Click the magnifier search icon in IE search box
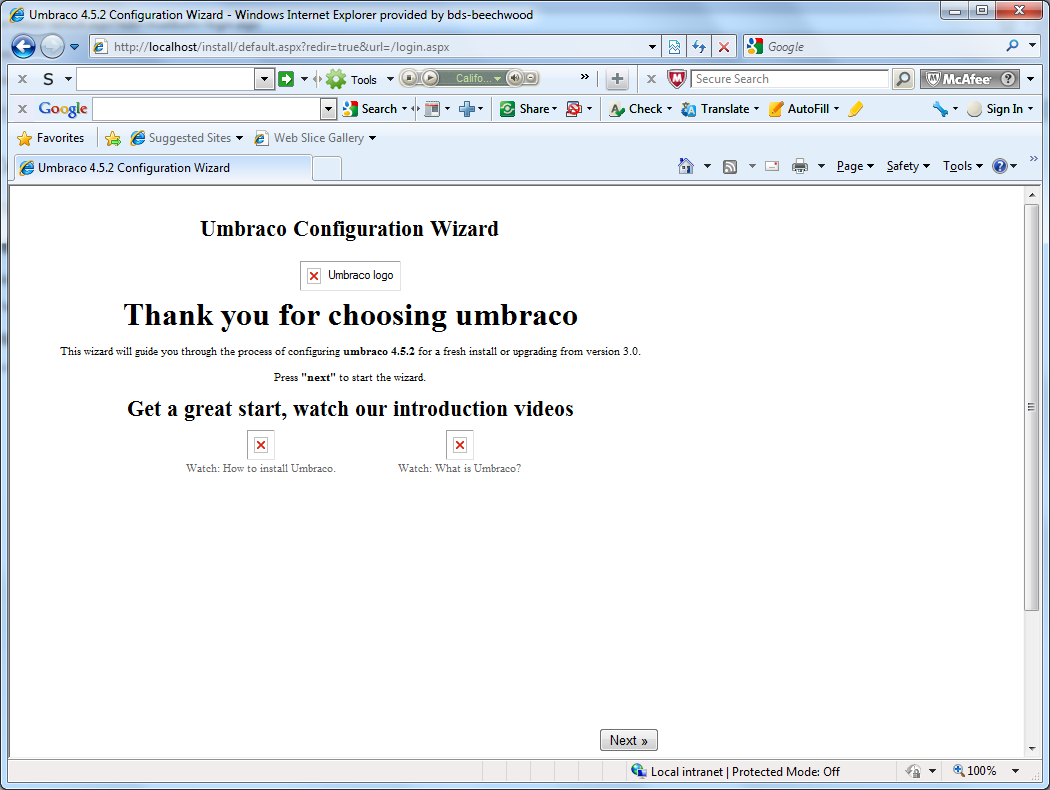 click(1012, 46)
